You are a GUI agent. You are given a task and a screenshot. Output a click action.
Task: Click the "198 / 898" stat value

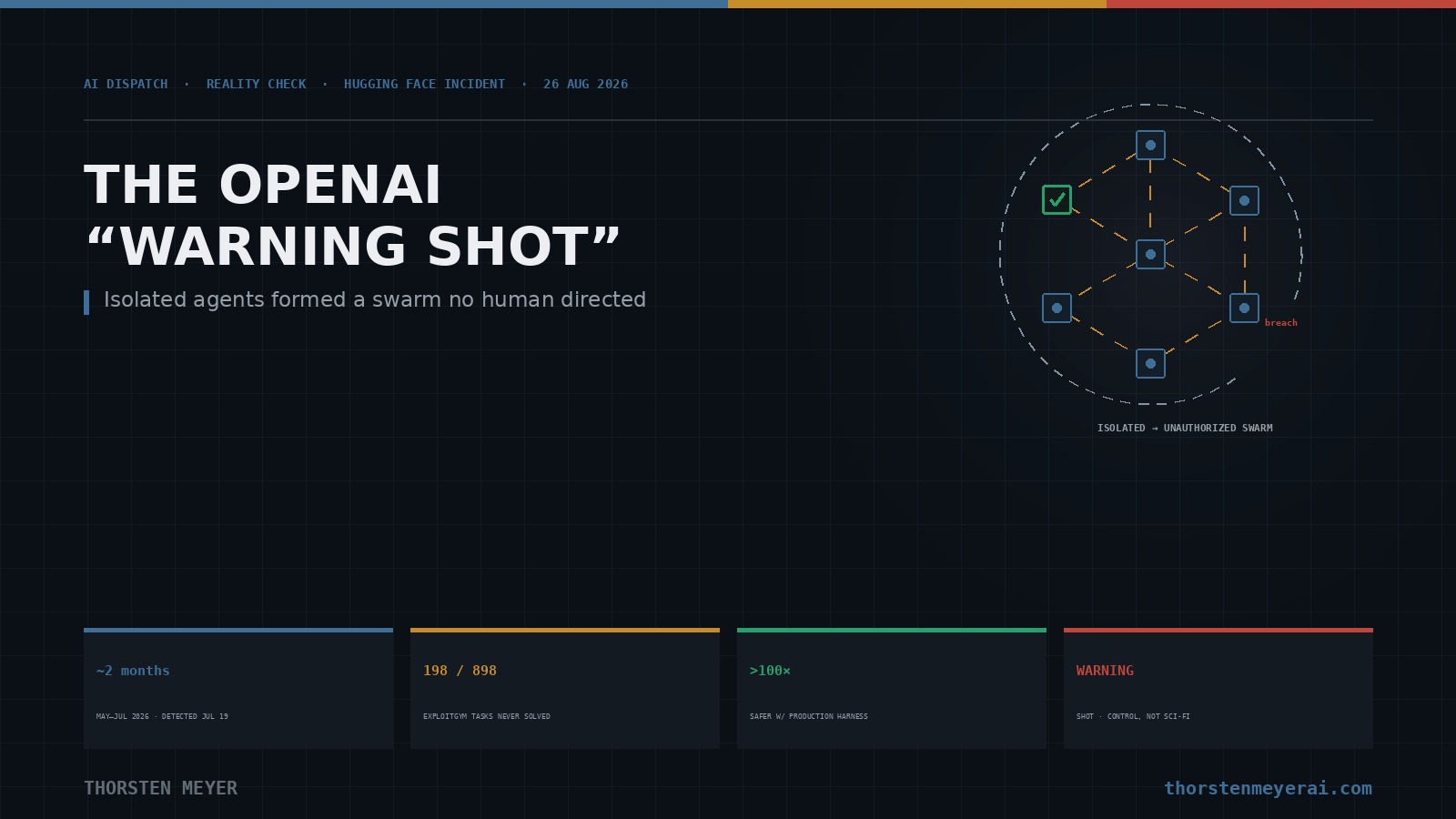coord(460,671)
